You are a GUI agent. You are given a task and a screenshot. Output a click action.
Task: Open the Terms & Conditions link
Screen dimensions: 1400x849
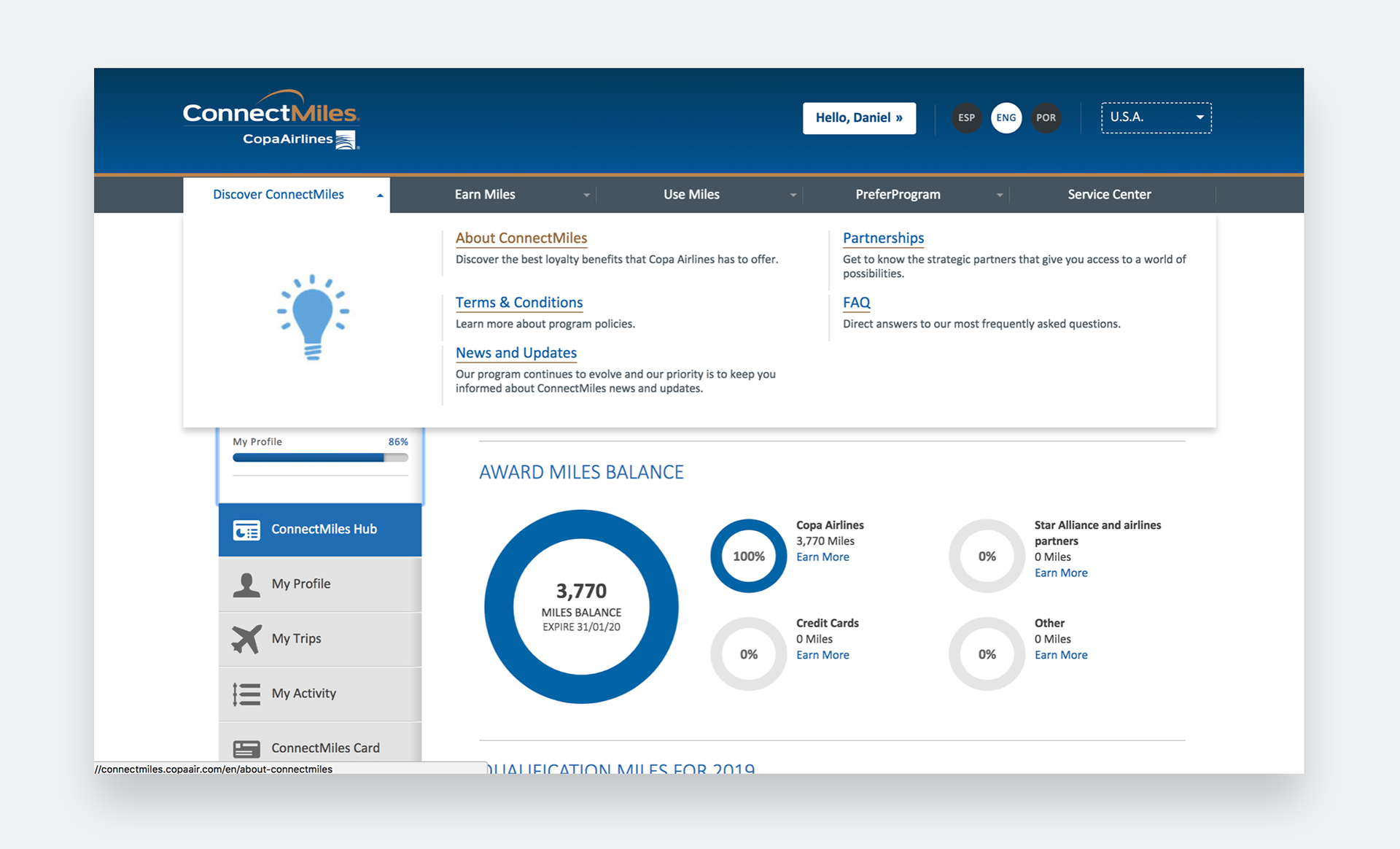[x=518, y=303]
